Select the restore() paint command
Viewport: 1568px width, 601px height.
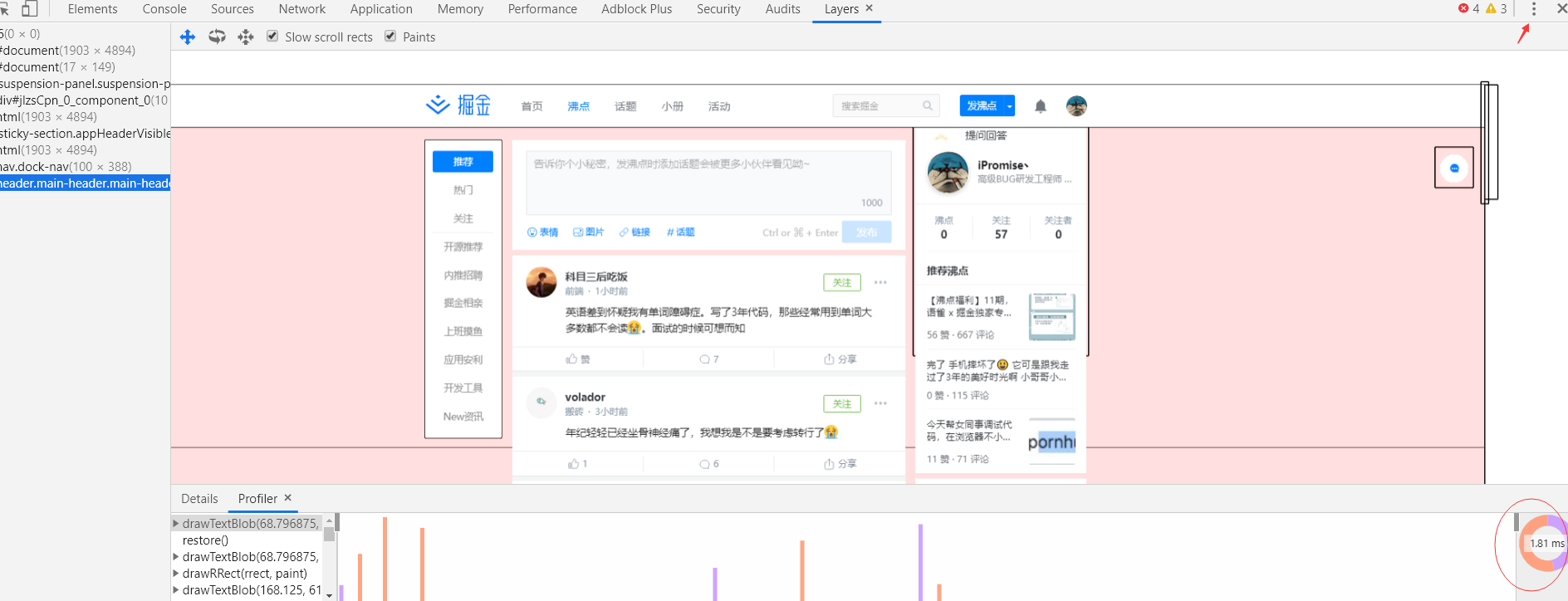(x=205, y=540)
